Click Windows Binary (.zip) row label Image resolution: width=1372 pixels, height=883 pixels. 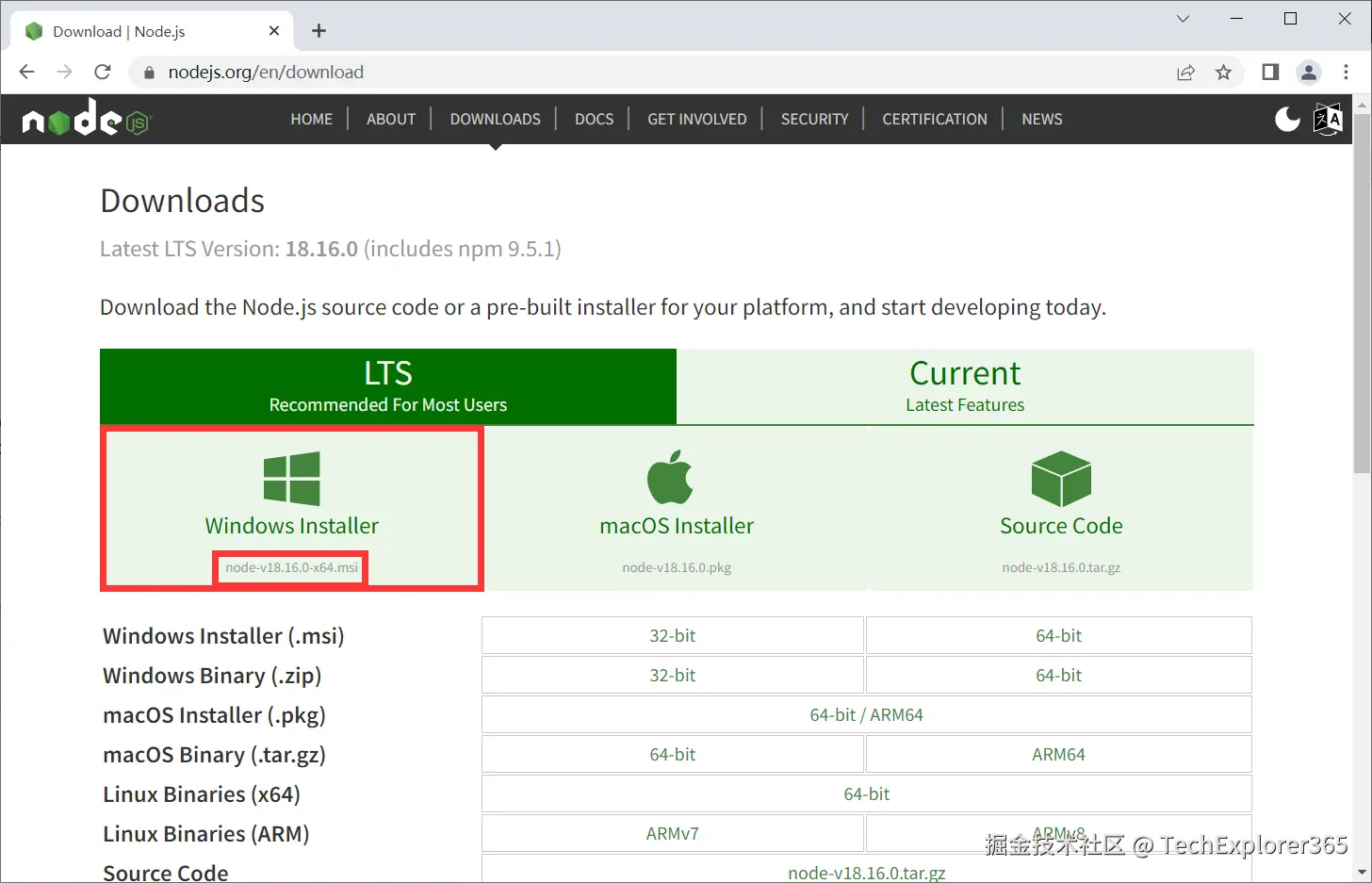[x=212, y=676]
